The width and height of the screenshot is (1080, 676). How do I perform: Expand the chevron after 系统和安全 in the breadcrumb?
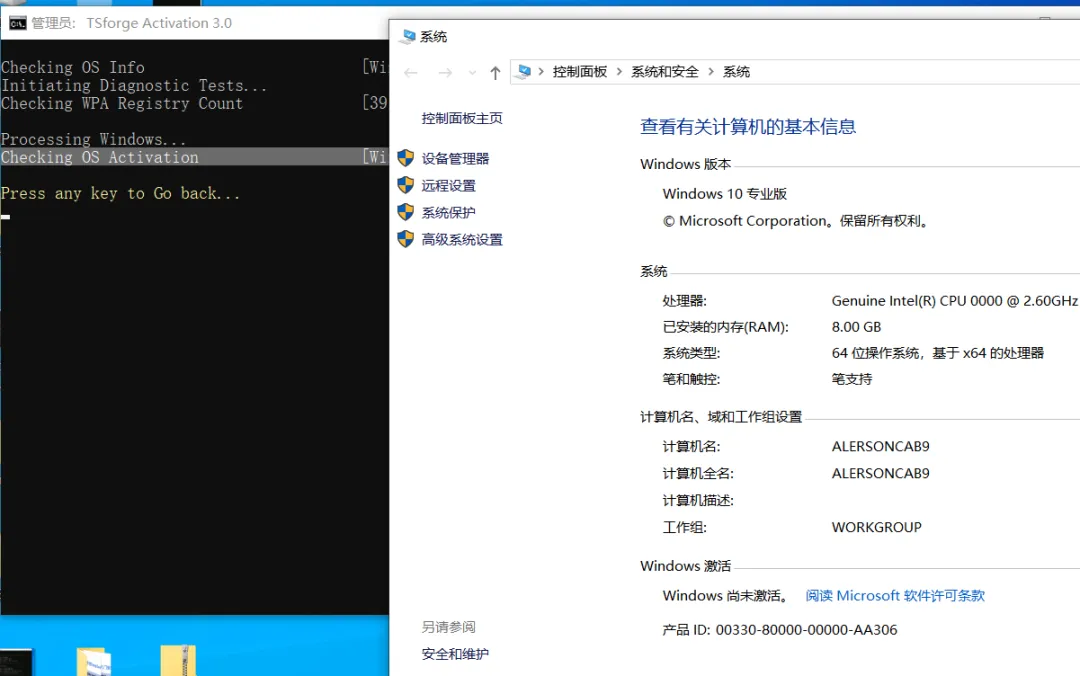711,72
